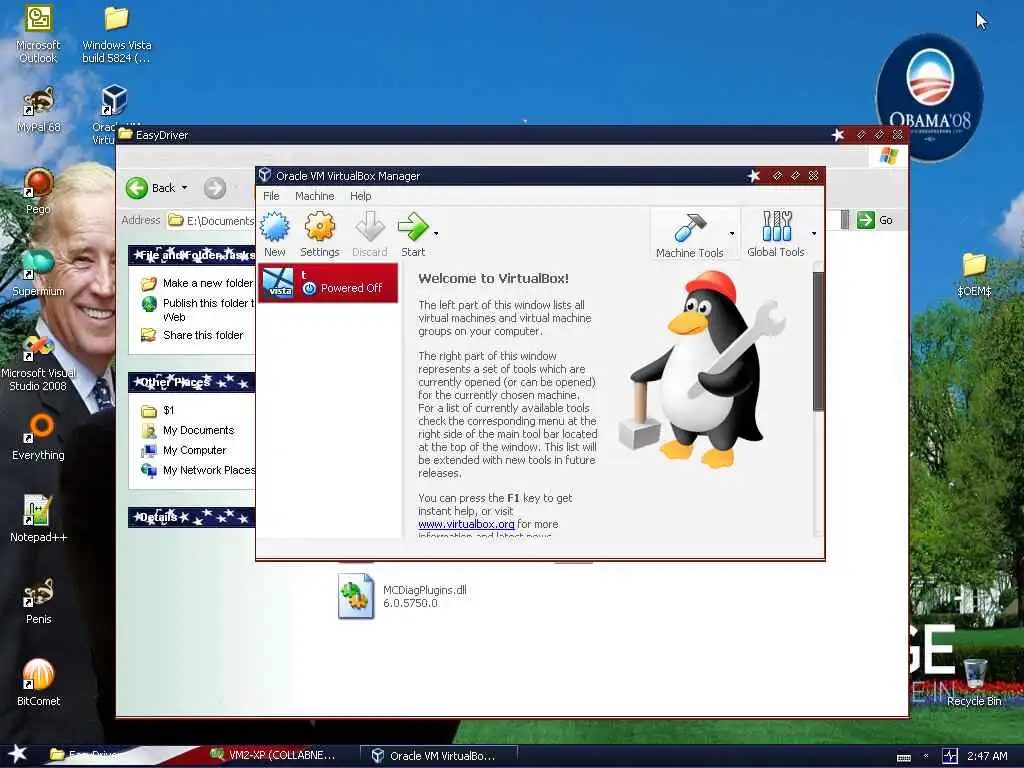Click the Discard arrow icon
Image resolution: width=1024 pixels, height=768 pixels.
(x=370, y=227)
